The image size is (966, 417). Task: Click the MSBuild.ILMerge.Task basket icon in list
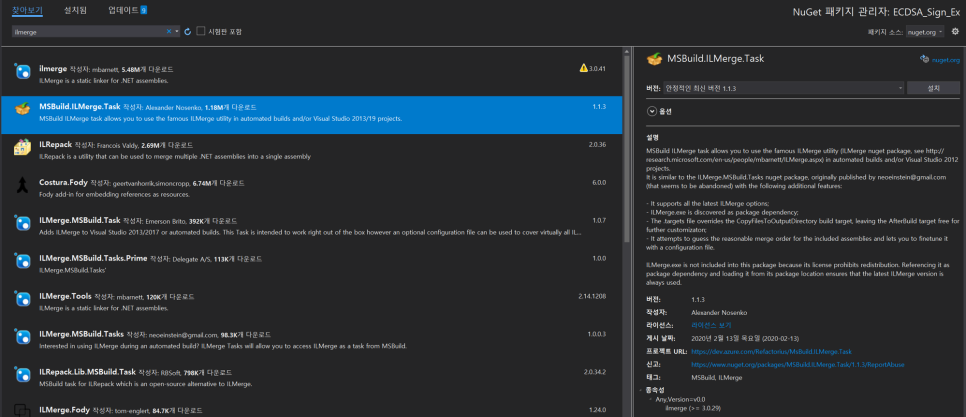[23, 109]
